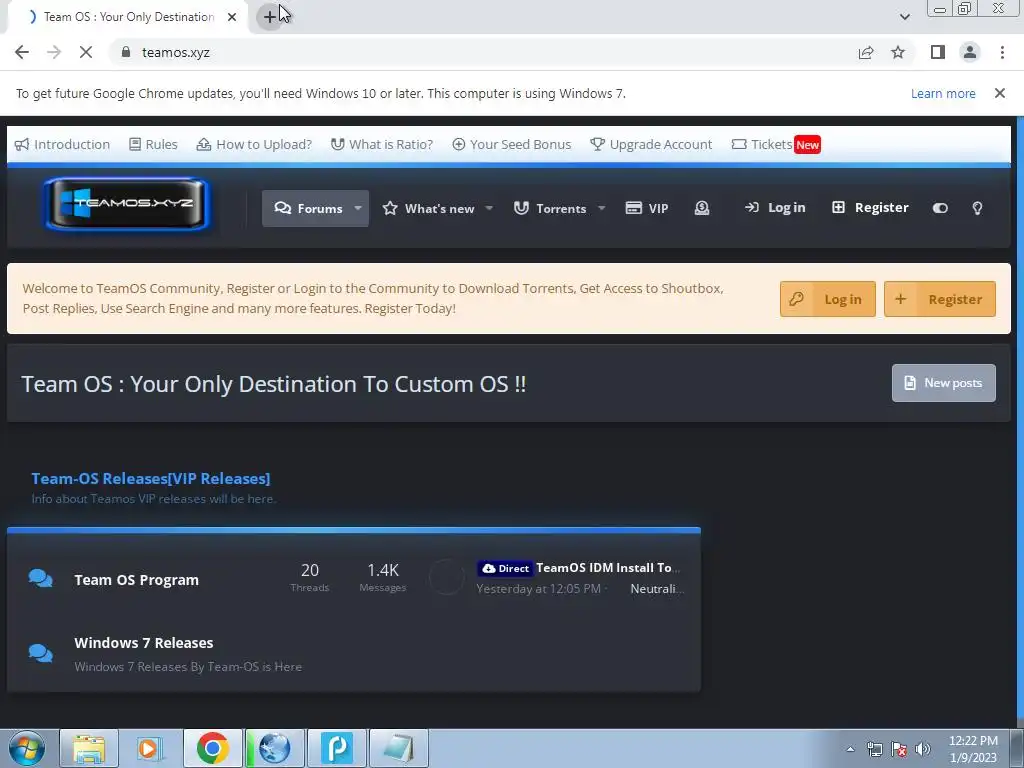The width and height of the screenshot is (1024, 768).
Task: Click the notepad taskbar icon
Action: pyautogui.click(x=399, y=748)
